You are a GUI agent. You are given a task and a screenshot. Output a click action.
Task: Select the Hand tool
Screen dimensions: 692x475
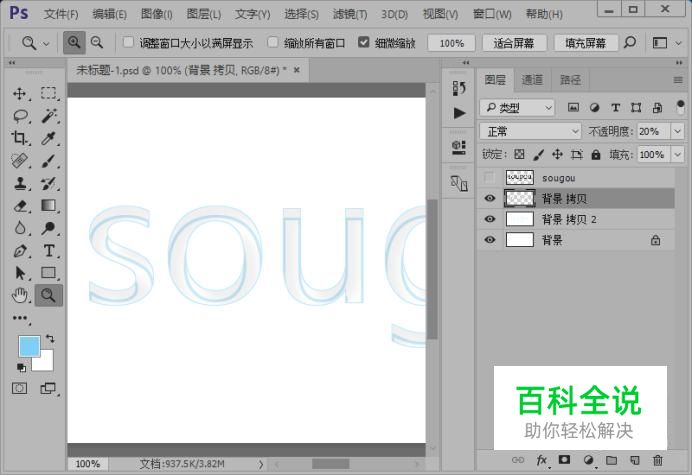point(20,295)
